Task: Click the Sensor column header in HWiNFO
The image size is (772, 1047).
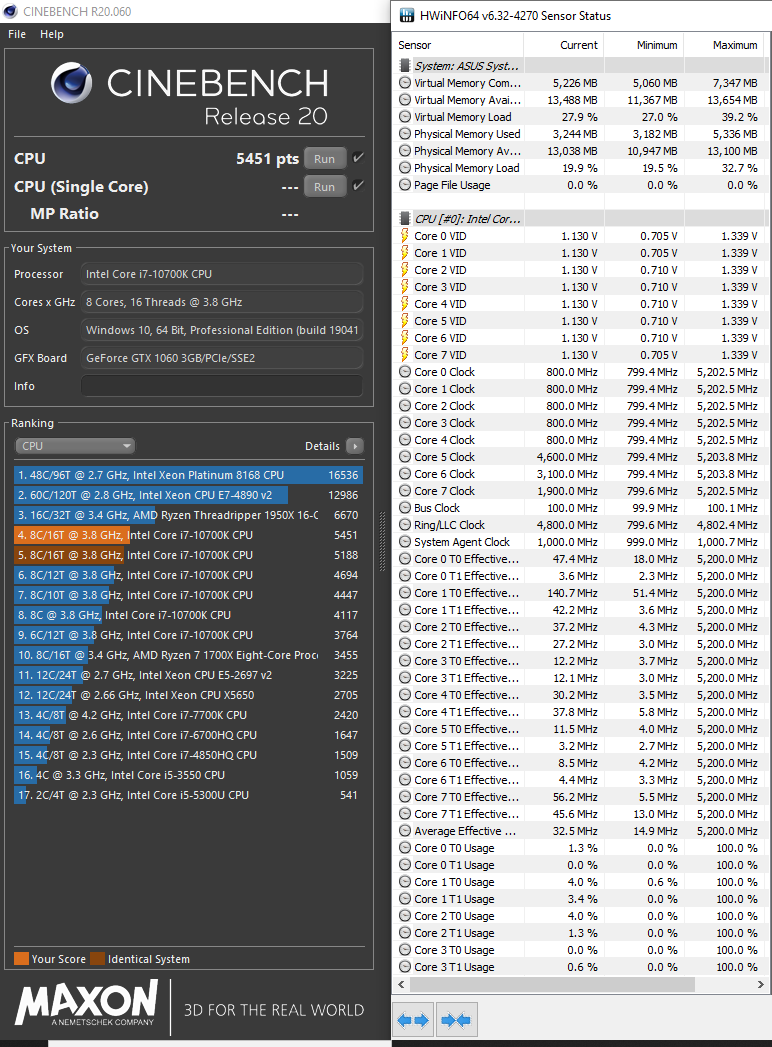Action: click(459, 45)
